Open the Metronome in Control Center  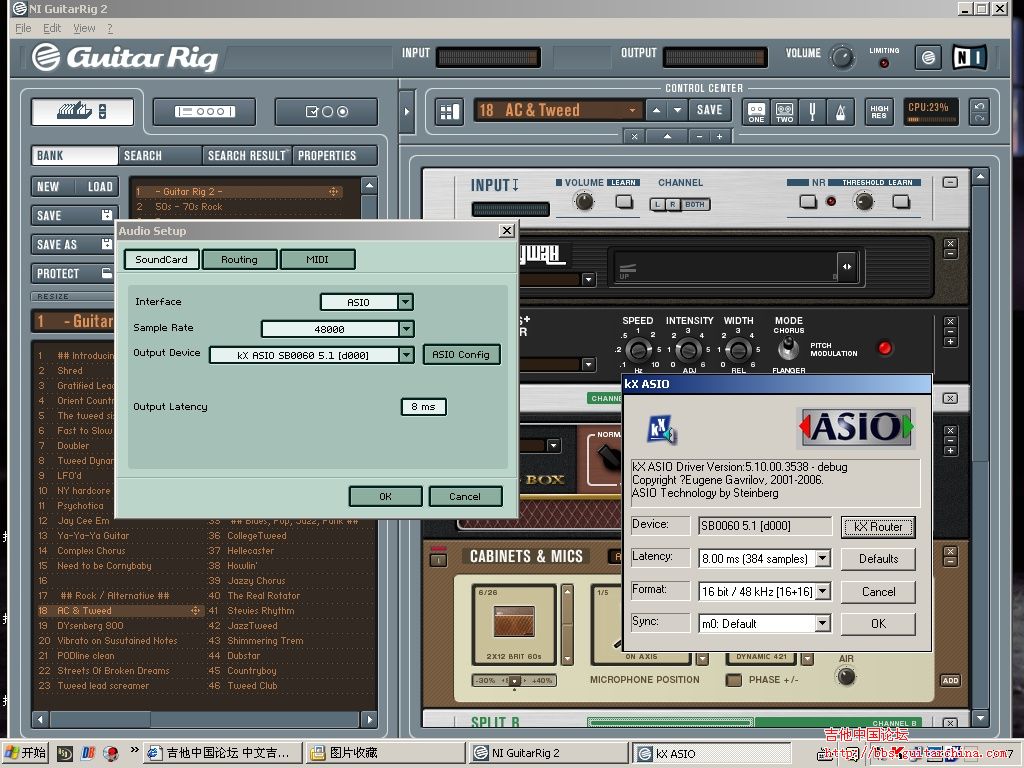coord(841,111)
